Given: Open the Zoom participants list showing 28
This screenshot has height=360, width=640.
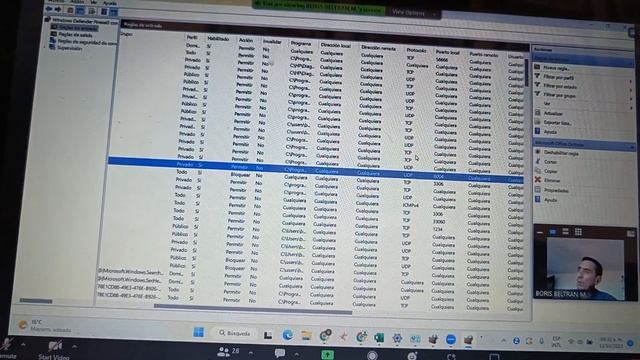Looking at the screenshot, I should point(228,351).
